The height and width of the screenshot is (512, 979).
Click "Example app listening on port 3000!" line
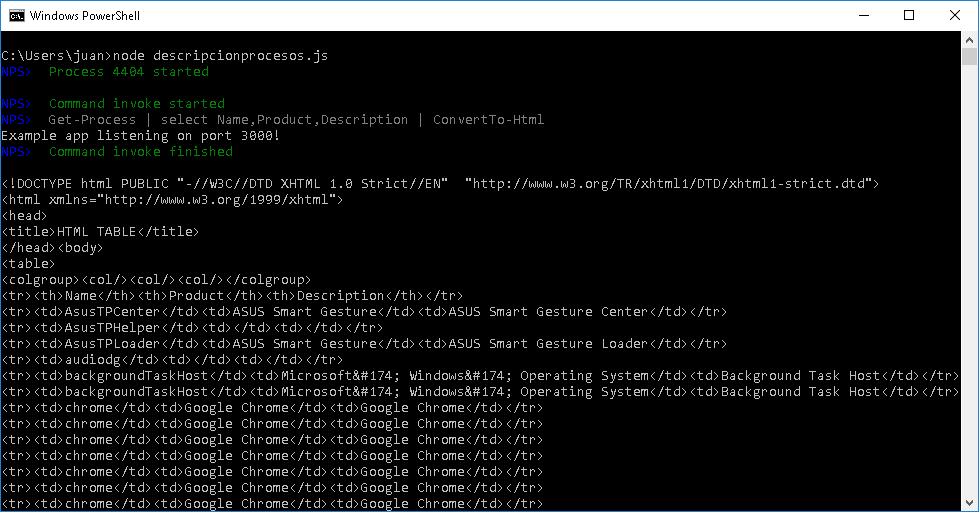tap(140, 136)
